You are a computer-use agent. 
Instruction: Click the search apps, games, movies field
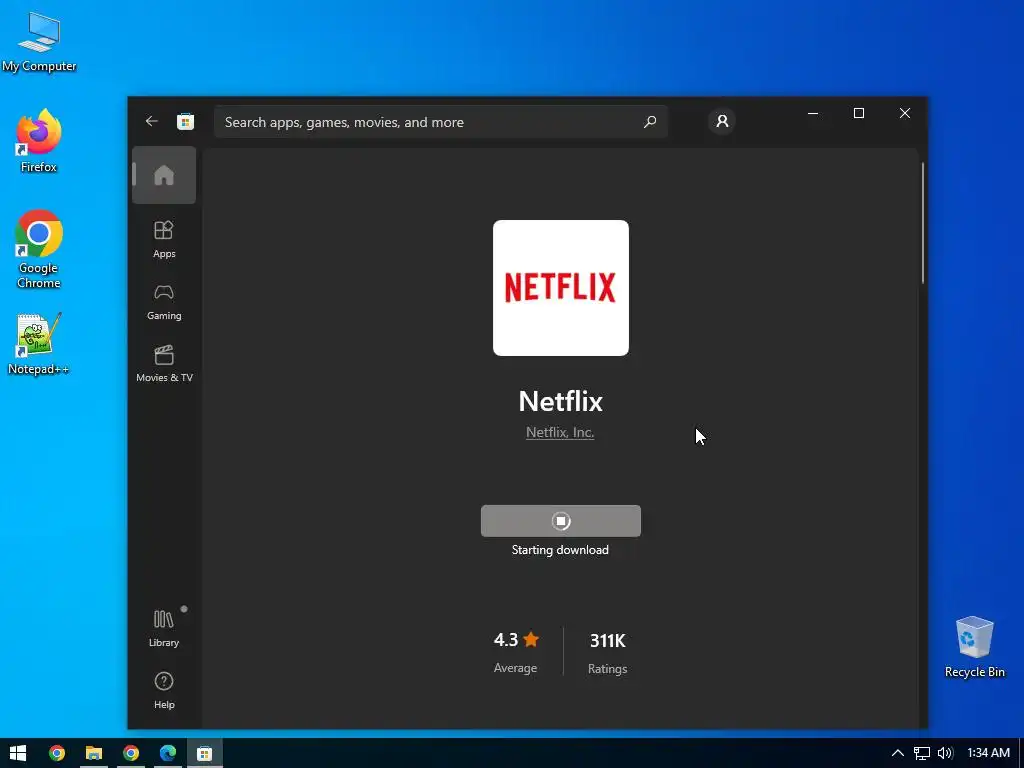tap(441, 122)
